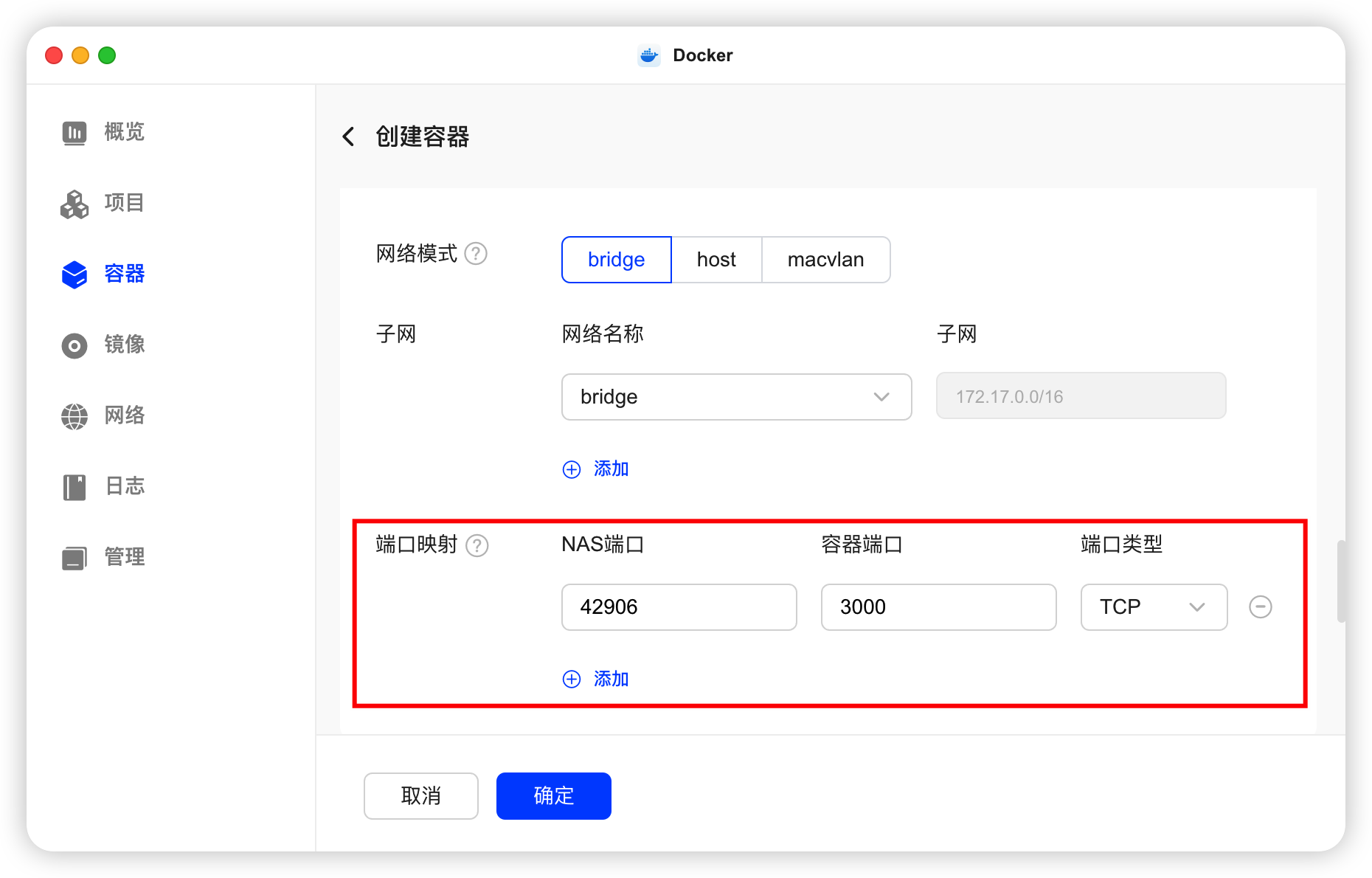Open the 镜像 image disc icon
1372x878 pixels.
tap(74, 345)
